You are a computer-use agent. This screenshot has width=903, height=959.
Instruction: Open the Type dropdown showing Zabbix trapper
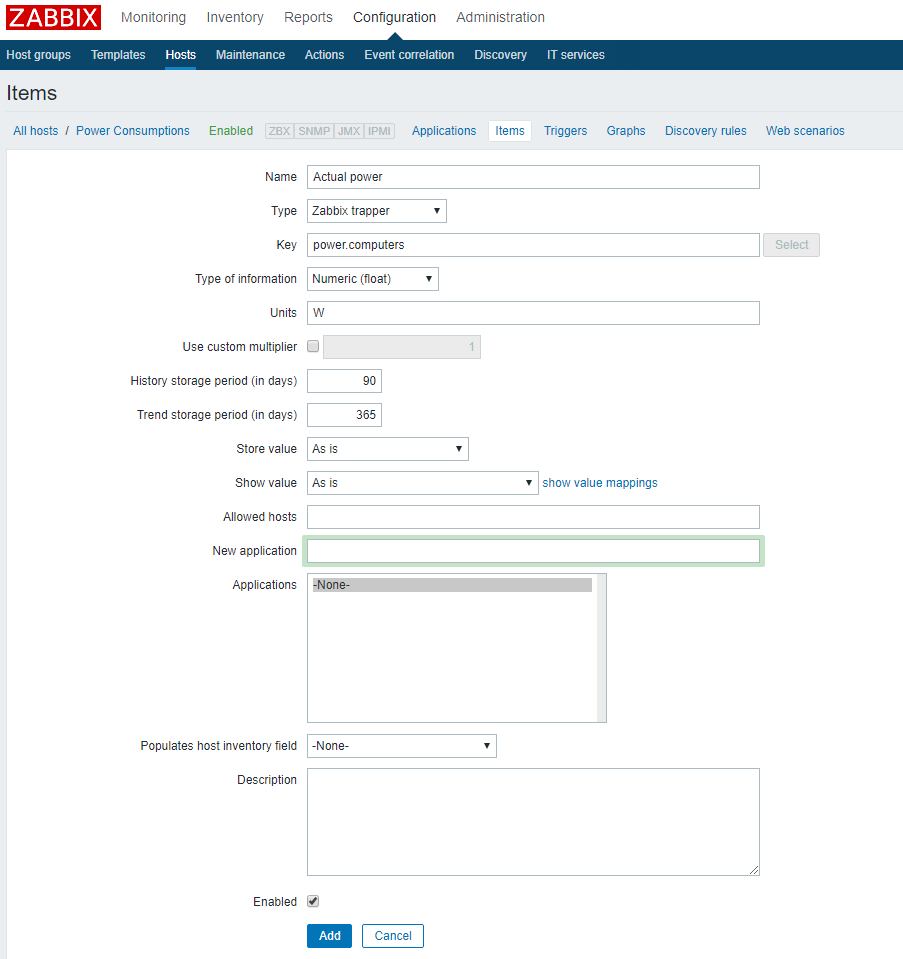(x=376, y=210)
